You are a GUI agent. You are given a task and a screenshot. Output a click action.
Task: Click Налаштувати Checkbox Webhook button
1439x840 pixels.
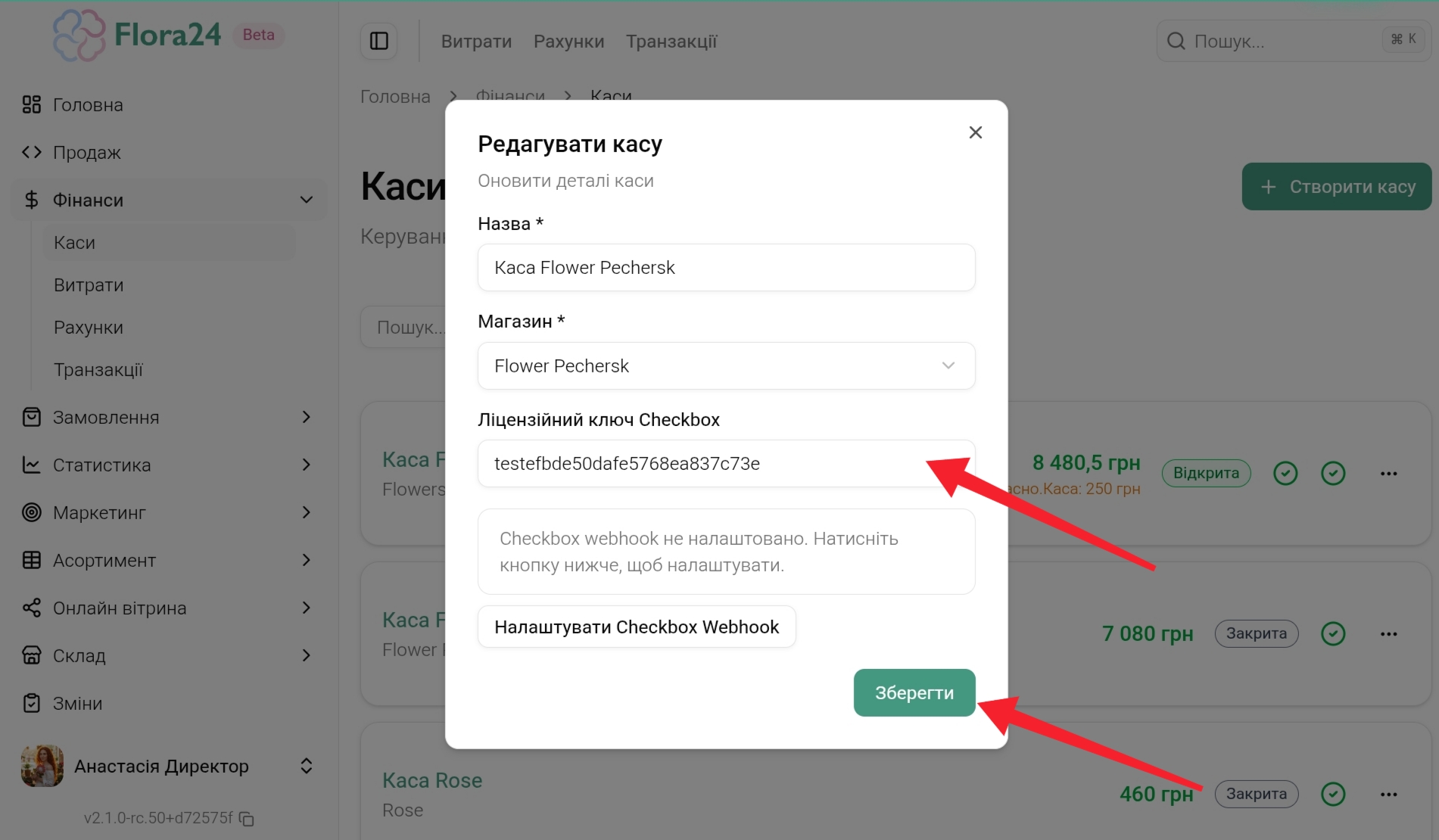[x=636, y=627]
